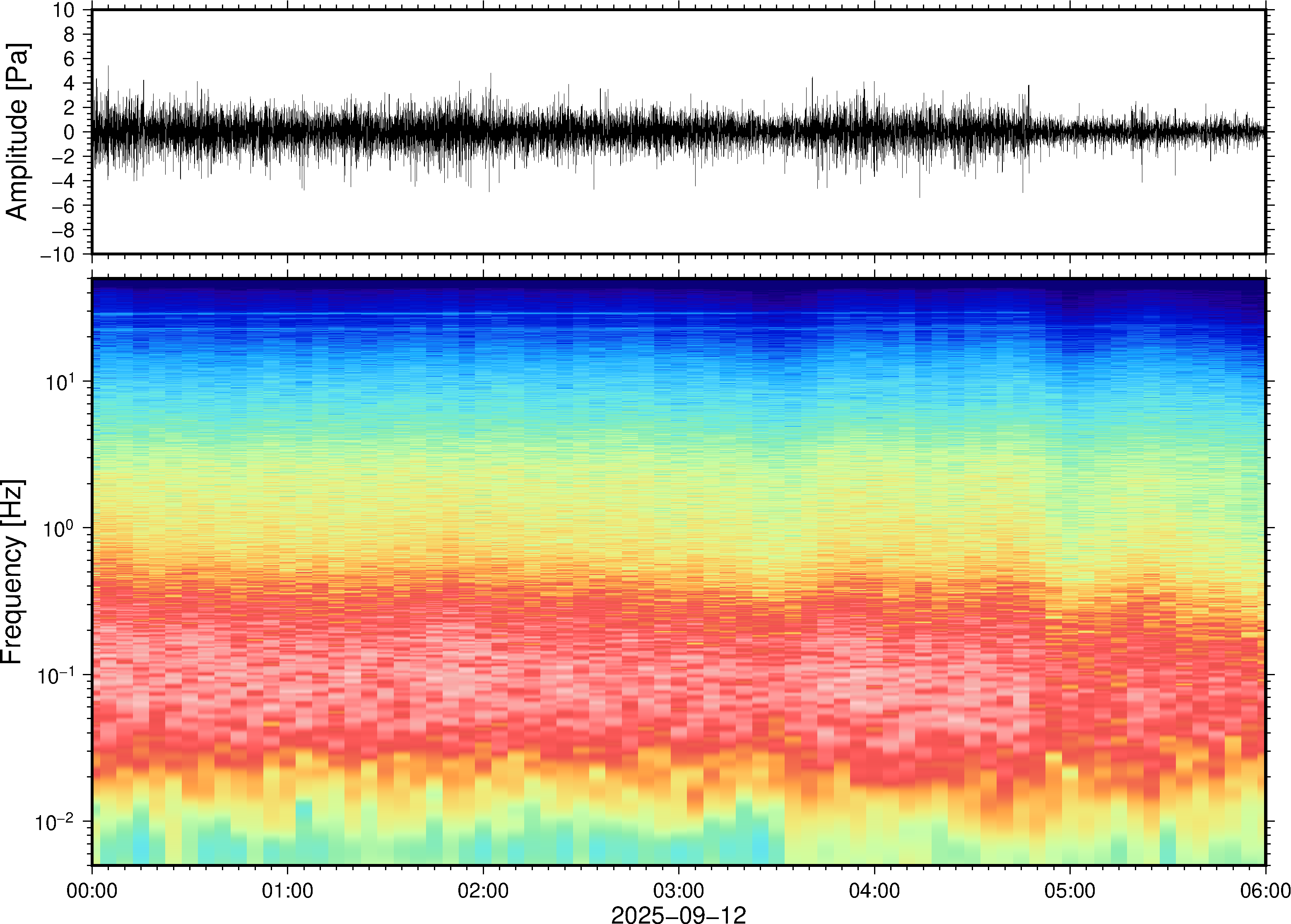Click the top amplitude tick label 10

64,10
